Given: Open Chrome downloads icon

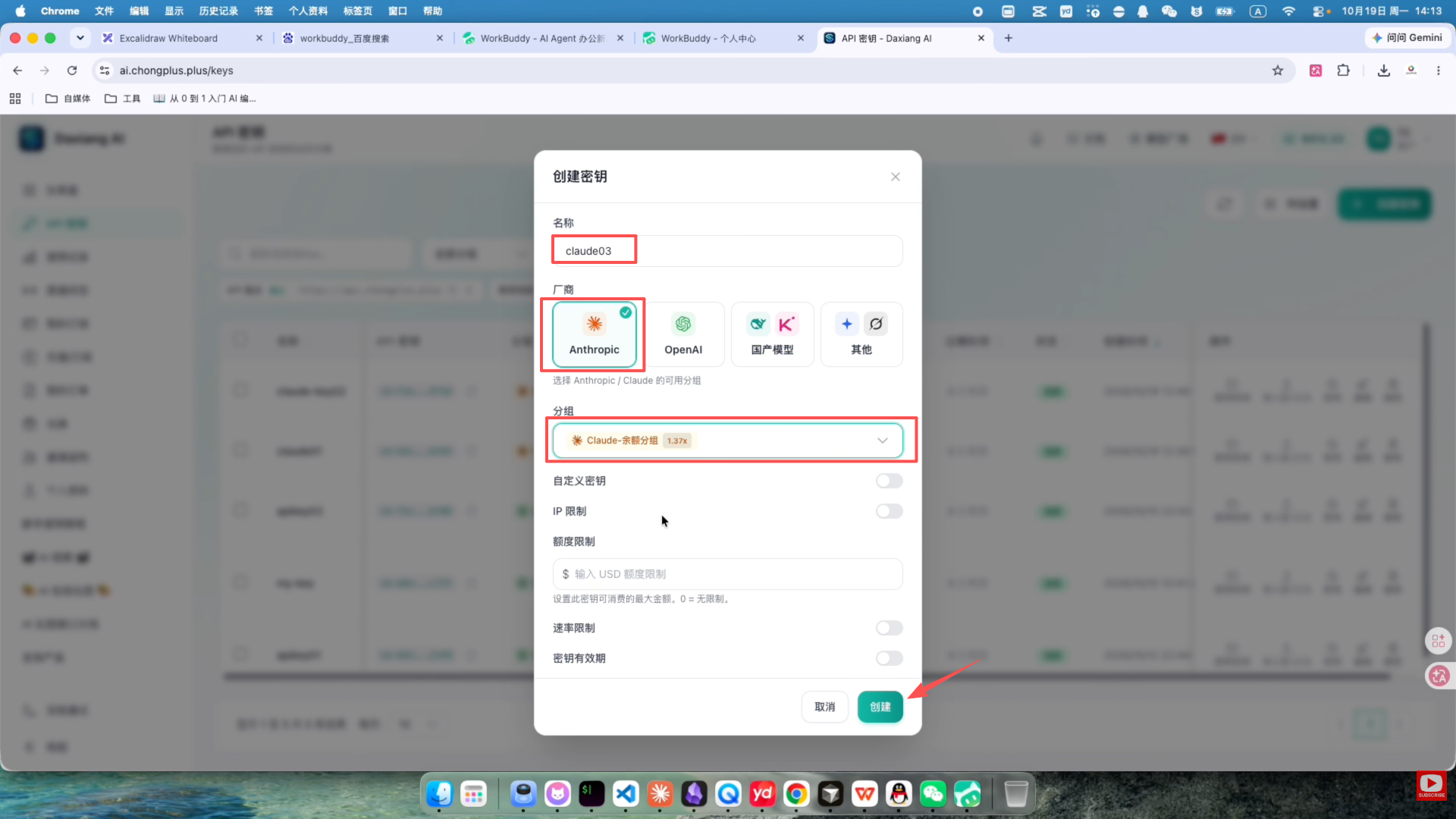Looking at the screenshot, I should tap(1384, 71).
